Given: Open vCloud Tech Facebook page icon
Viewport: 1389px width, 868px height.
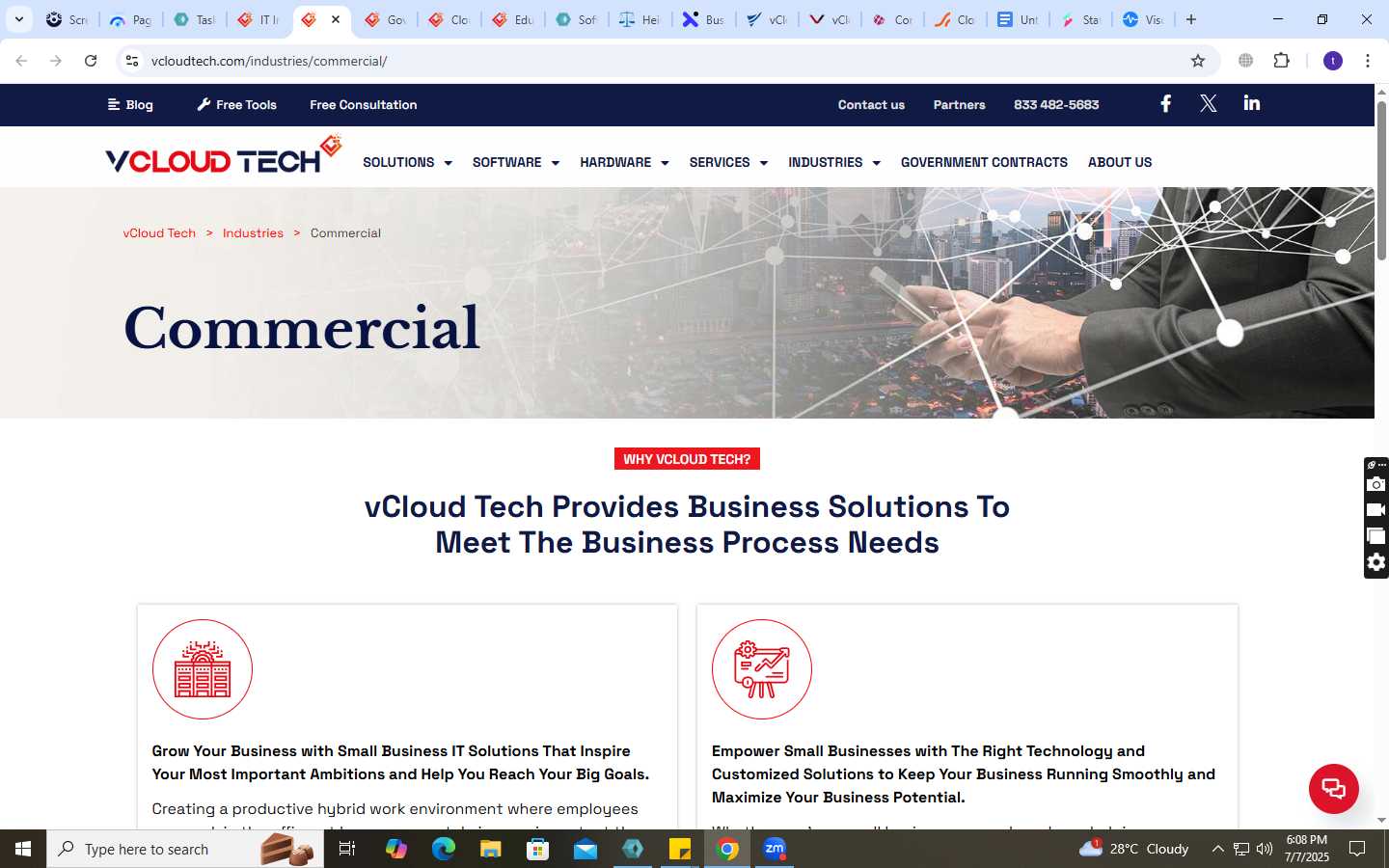Looking at the screenshot, I should [x=1165, y=103].
